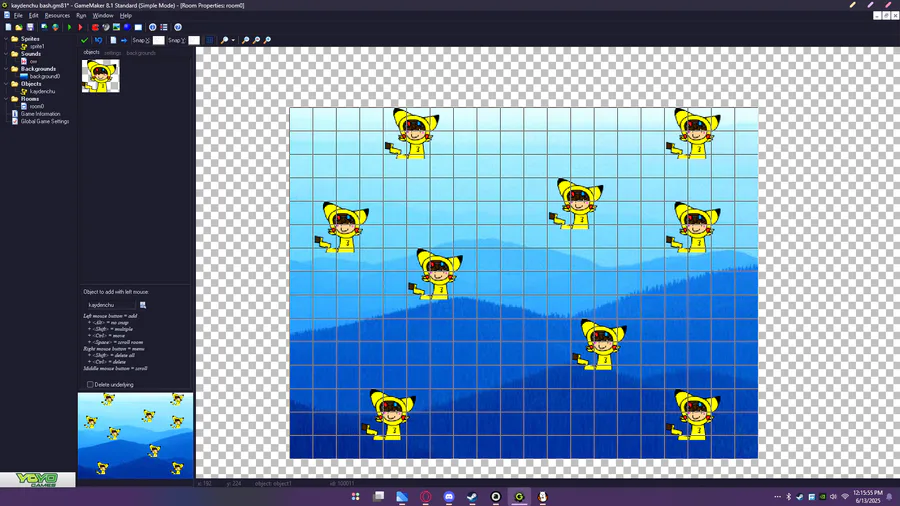Open the Resources menu
Image resolution: width=900 pixels, height=506 pixels.
pos(57,15)
